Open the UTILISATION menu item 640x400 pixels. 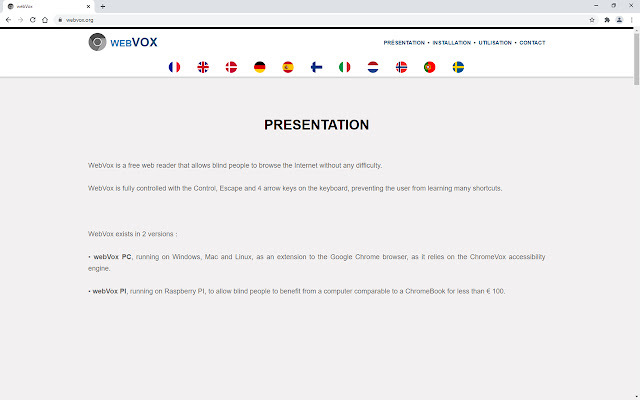point(495,42)
